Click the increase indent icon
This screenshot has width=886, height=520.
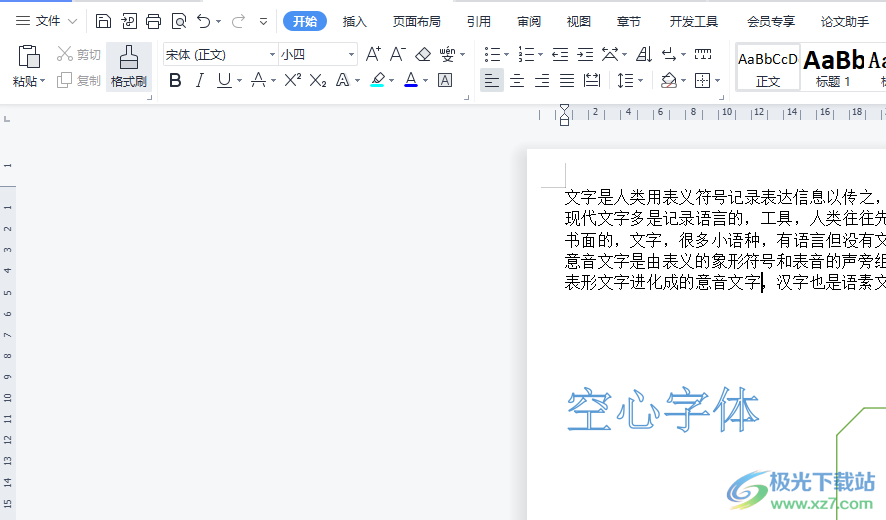click(x=585, y=54)
